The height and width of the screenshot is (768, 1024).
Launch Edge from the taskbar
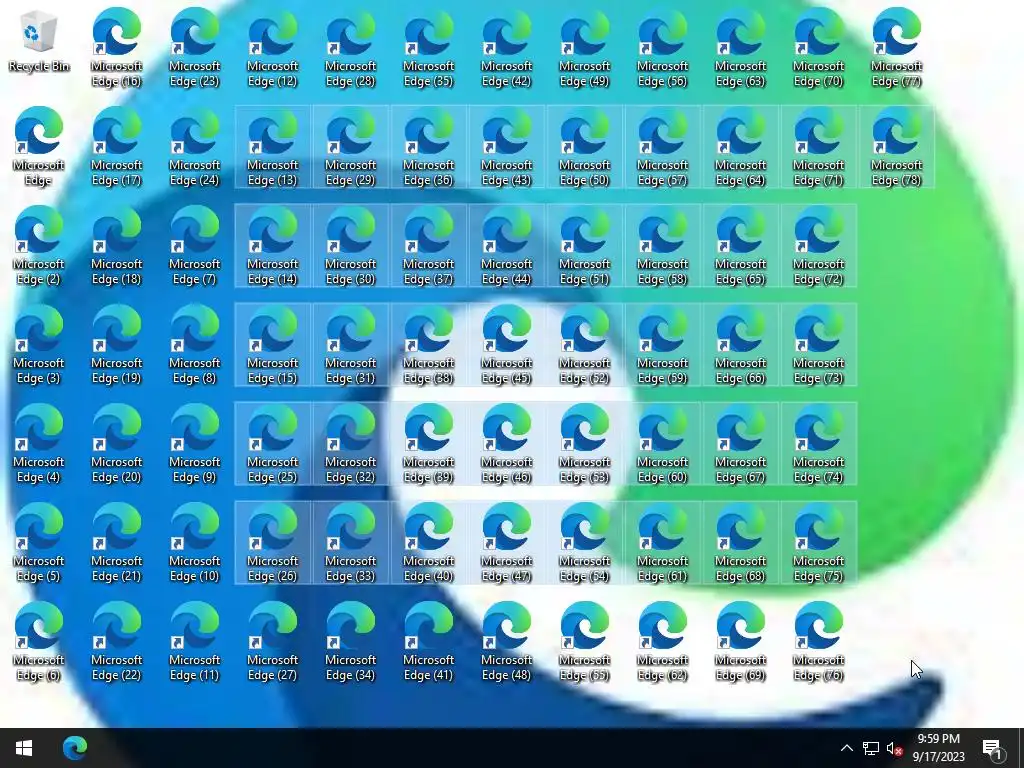coord(74,748)
